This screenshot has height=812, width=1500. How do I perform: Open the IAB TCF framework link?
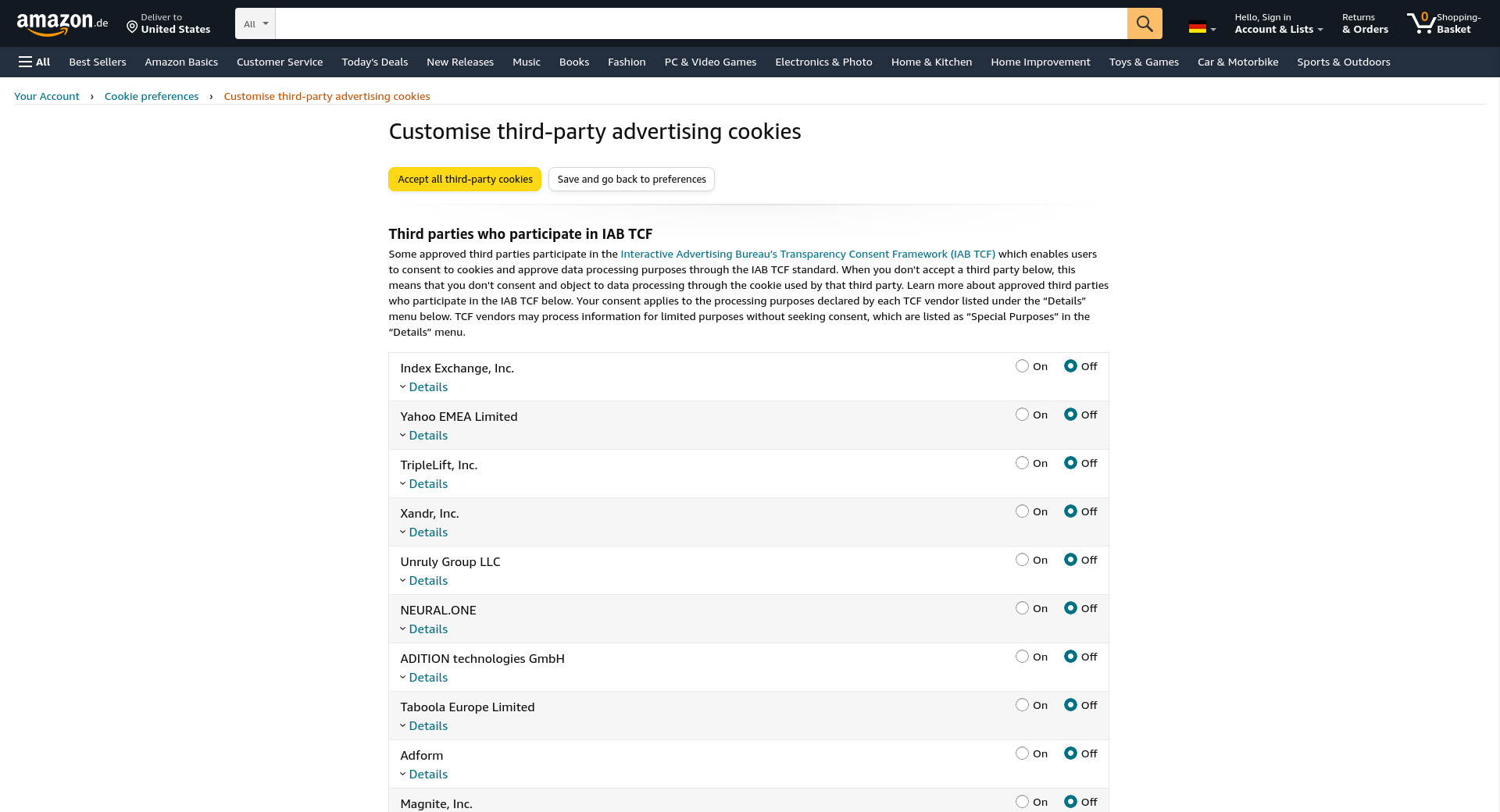pos(807,254)
